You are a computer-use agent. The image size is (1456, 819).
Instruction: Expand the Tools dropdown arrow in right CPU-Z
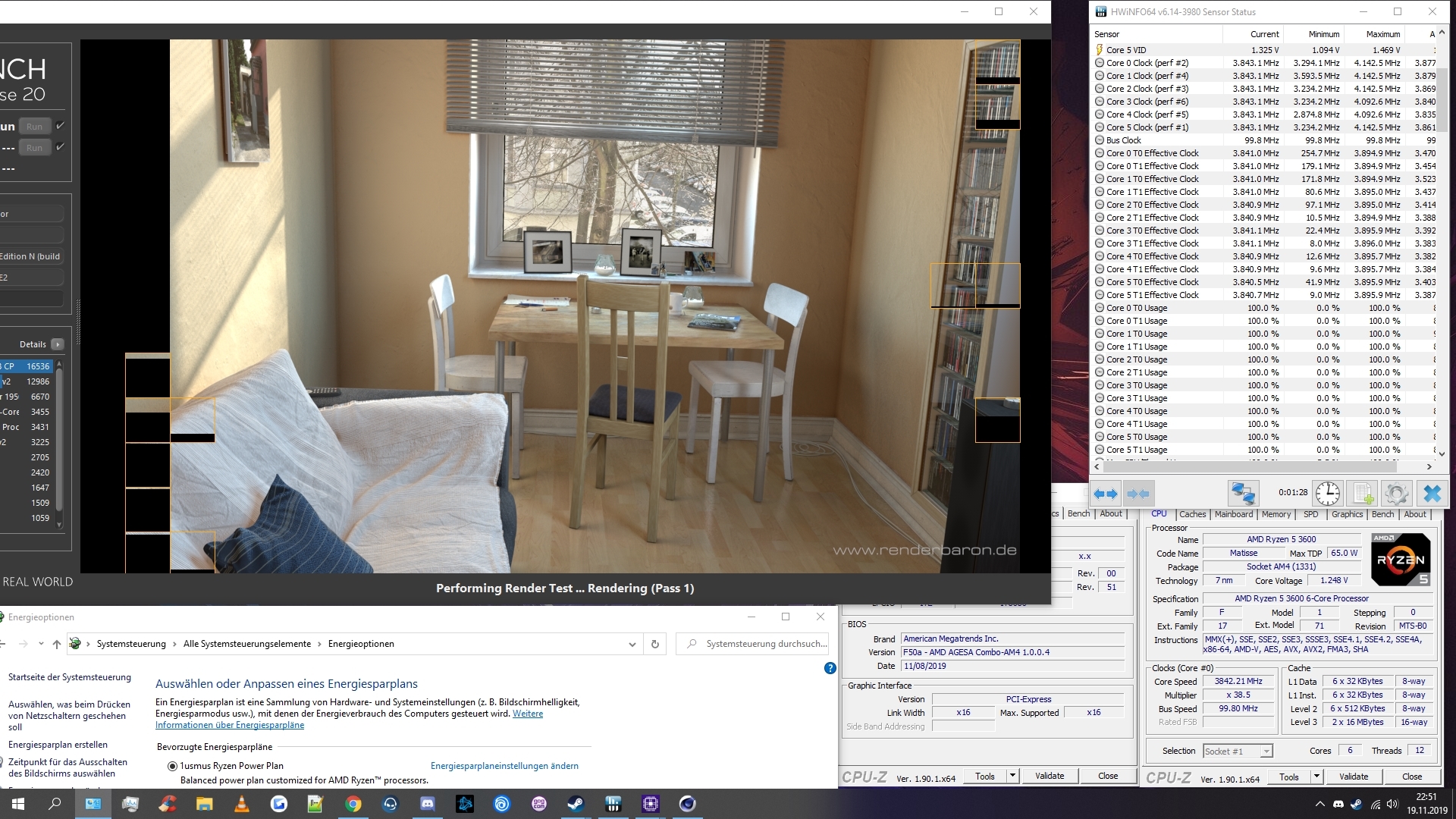pyautogui.click(x=1316, y=777)
